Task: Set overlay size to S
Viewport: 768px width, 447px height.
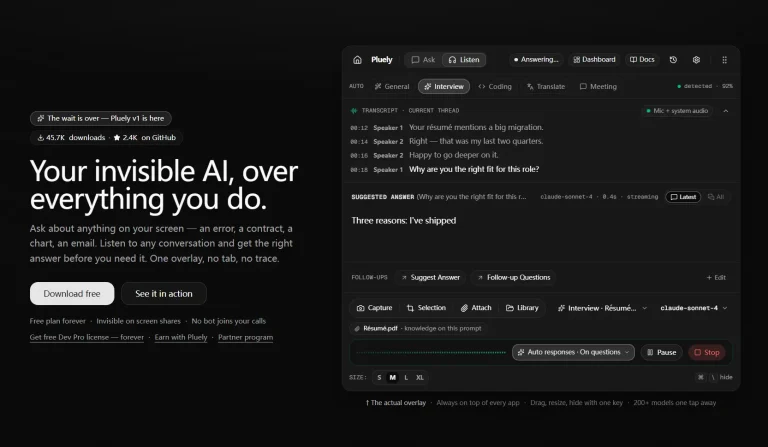Action: pyautogui.click(x=379, y=378)
